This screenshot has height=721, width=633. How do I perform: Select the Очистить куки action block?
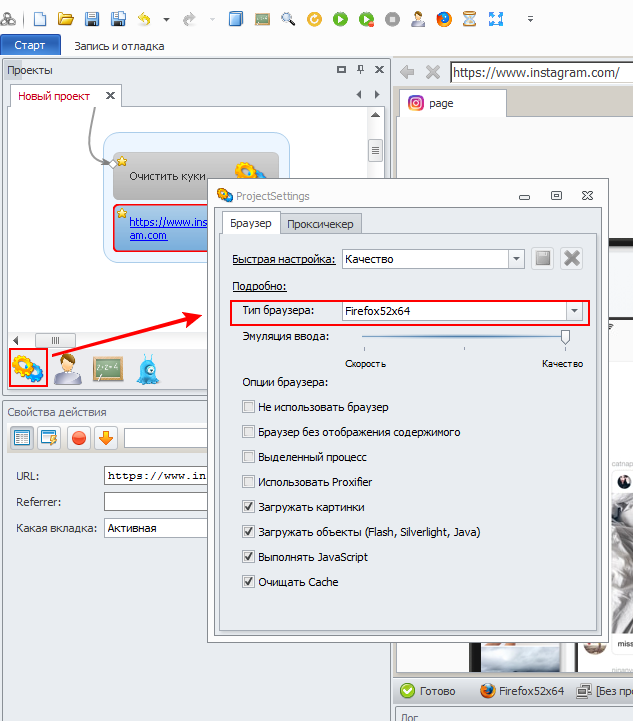click(x=167, y=176)
